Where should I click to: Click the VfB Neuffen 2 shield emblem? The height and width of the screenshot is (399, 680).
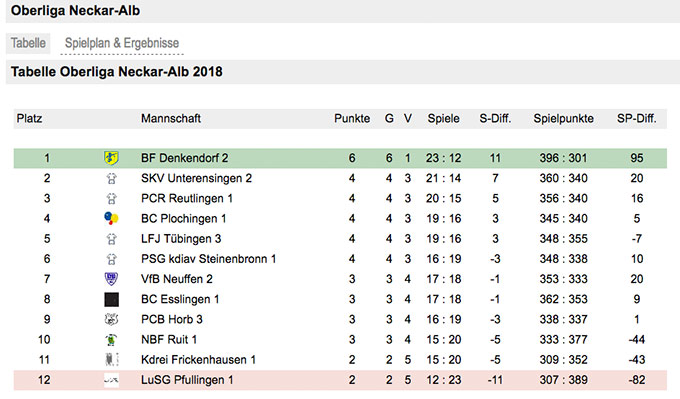pos(111,279)
